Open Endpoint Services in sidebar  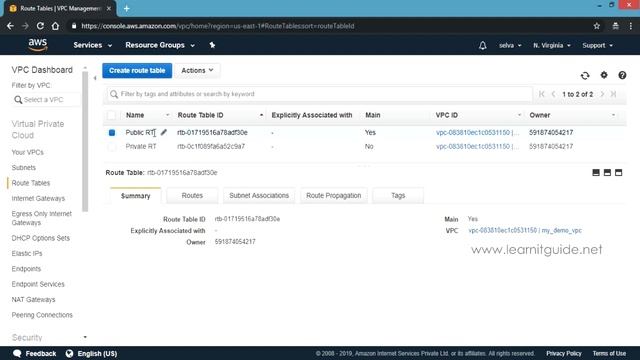(x=38, y=284)
